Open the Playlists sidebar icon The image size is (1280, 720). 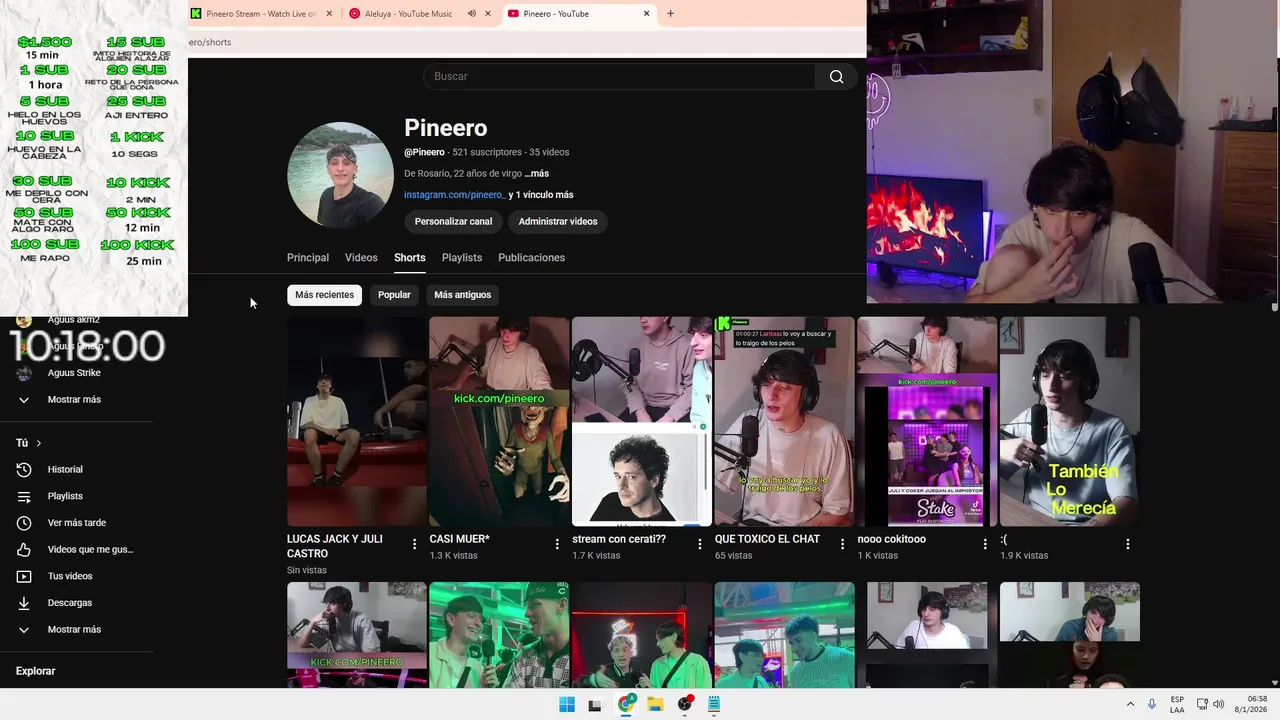tap(24, 496)
